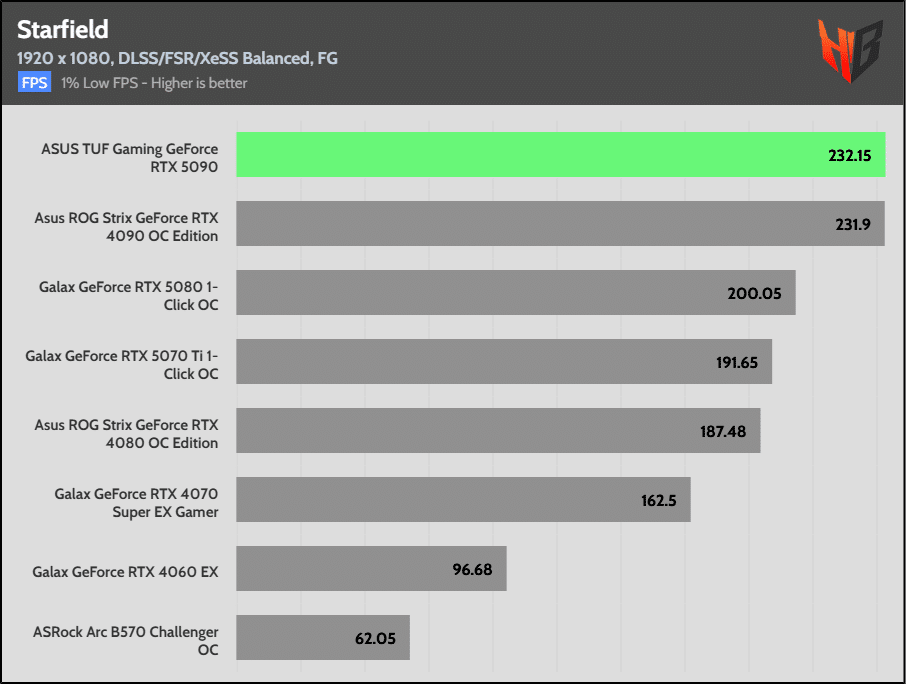The width and height of the screenshot is (906, 684).
Task: Click the 191.65 value
Action: click(737, 362)
